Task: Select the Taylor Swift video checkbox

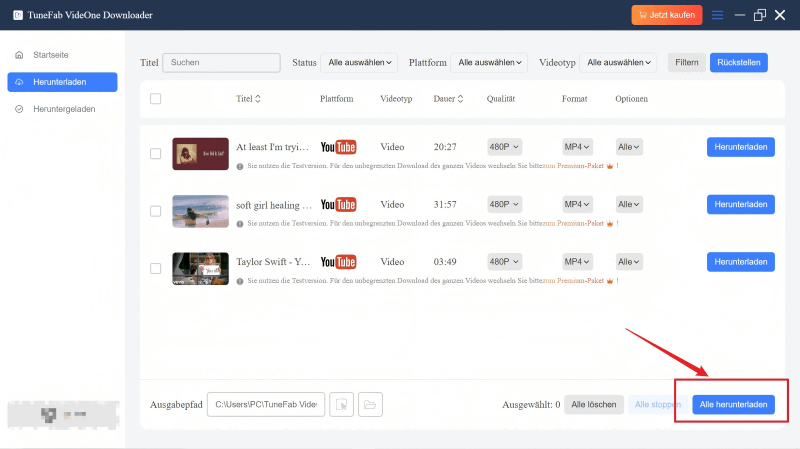Action: pyautogui.click(x=155, y=268)
